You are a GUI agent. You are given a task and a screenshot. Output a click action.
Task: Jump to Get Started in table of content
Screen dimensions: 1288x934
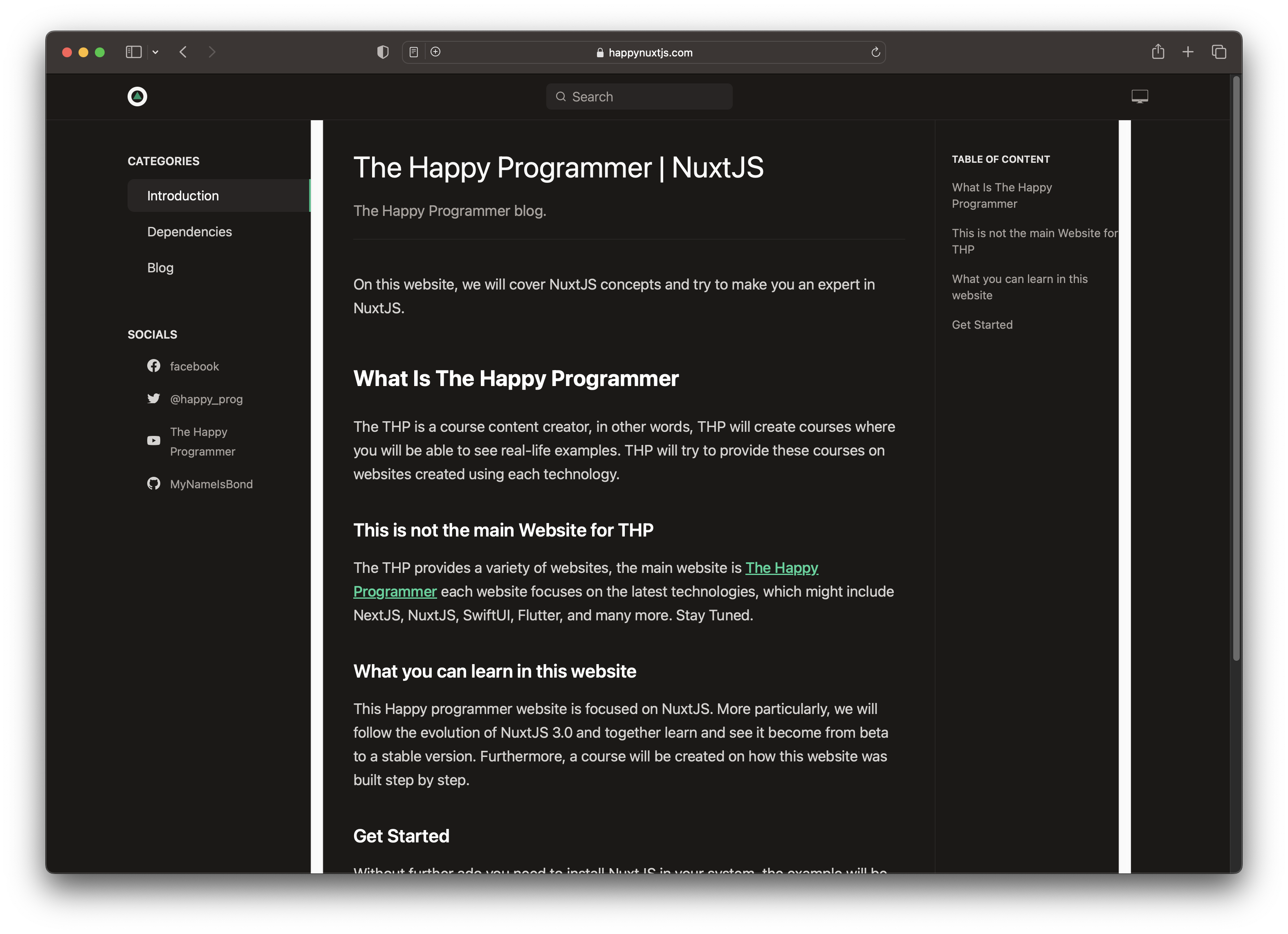(982, 325)
